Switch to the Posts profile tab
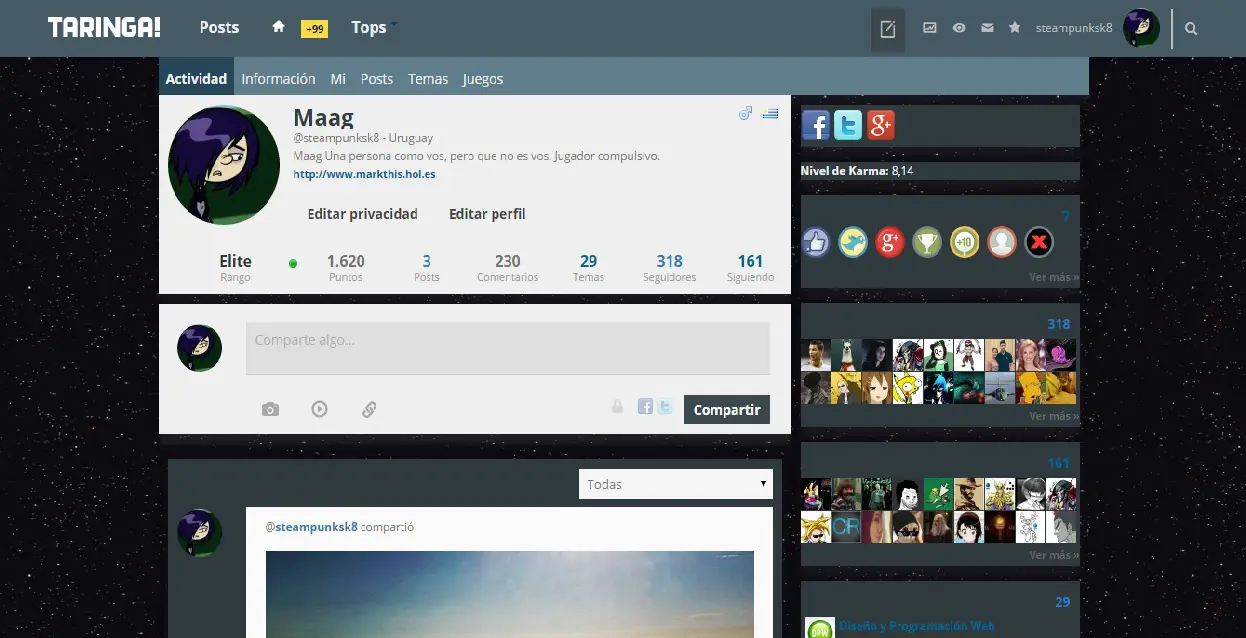 [x=377, y=78]
